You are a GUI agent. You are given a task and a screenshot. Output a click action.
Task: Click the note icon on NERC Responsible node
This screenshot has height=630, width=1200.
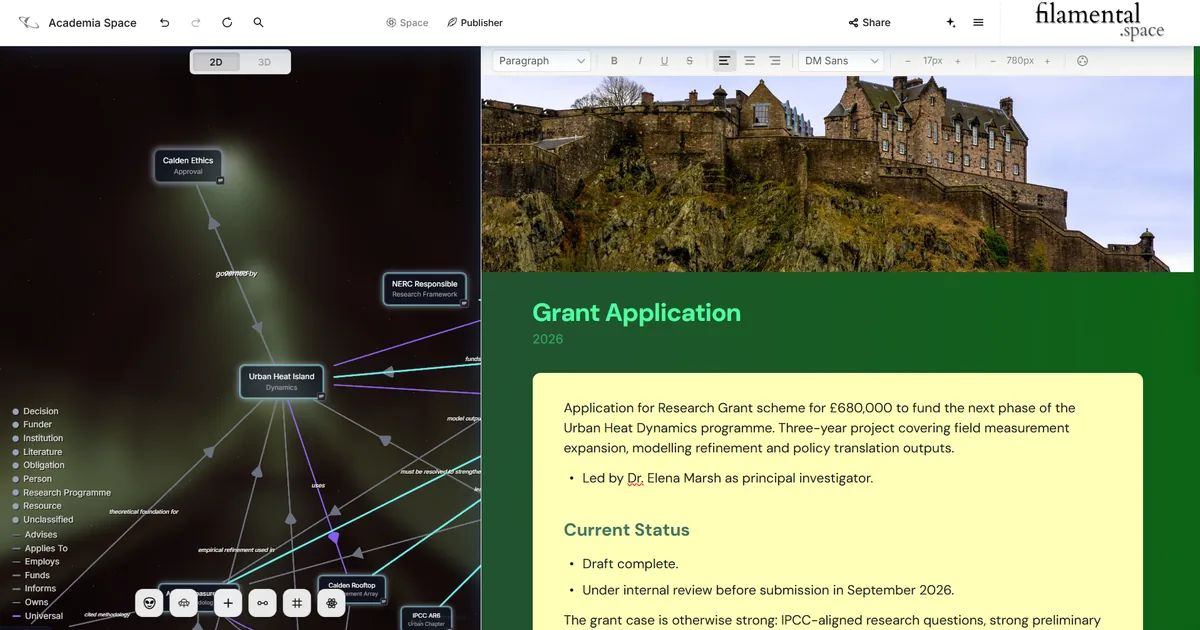tap(464, 303)
